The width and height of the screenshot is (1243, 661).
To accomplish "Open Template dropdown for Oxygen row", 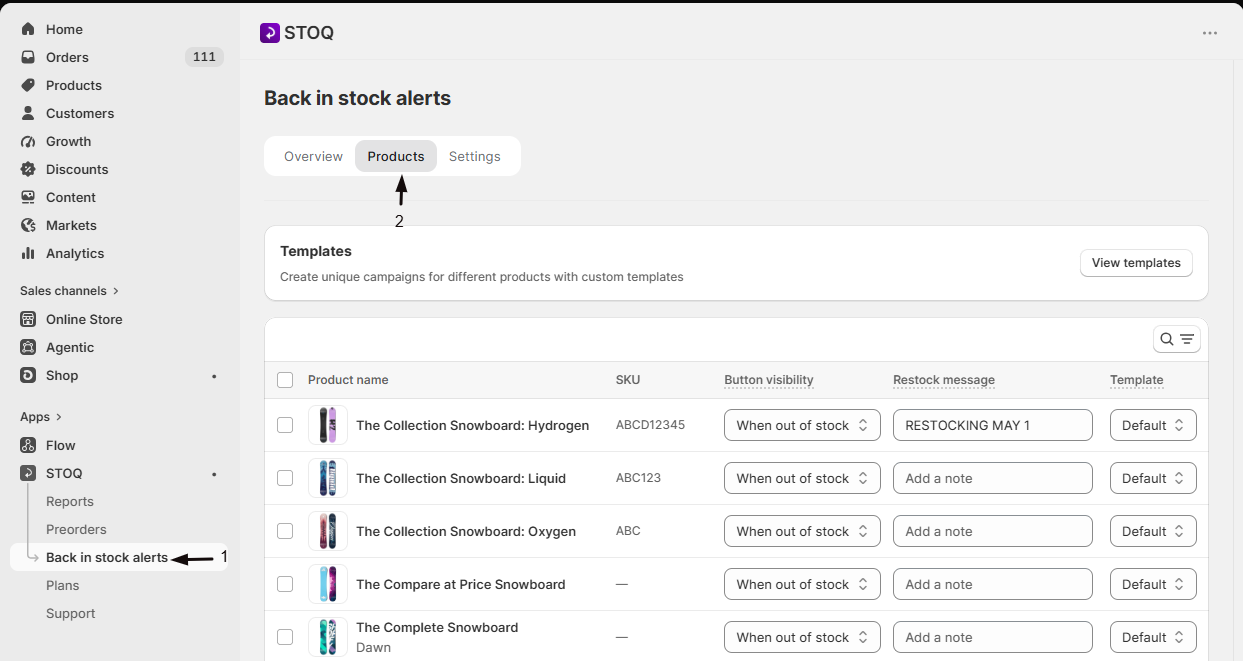I will (1153, 531).
